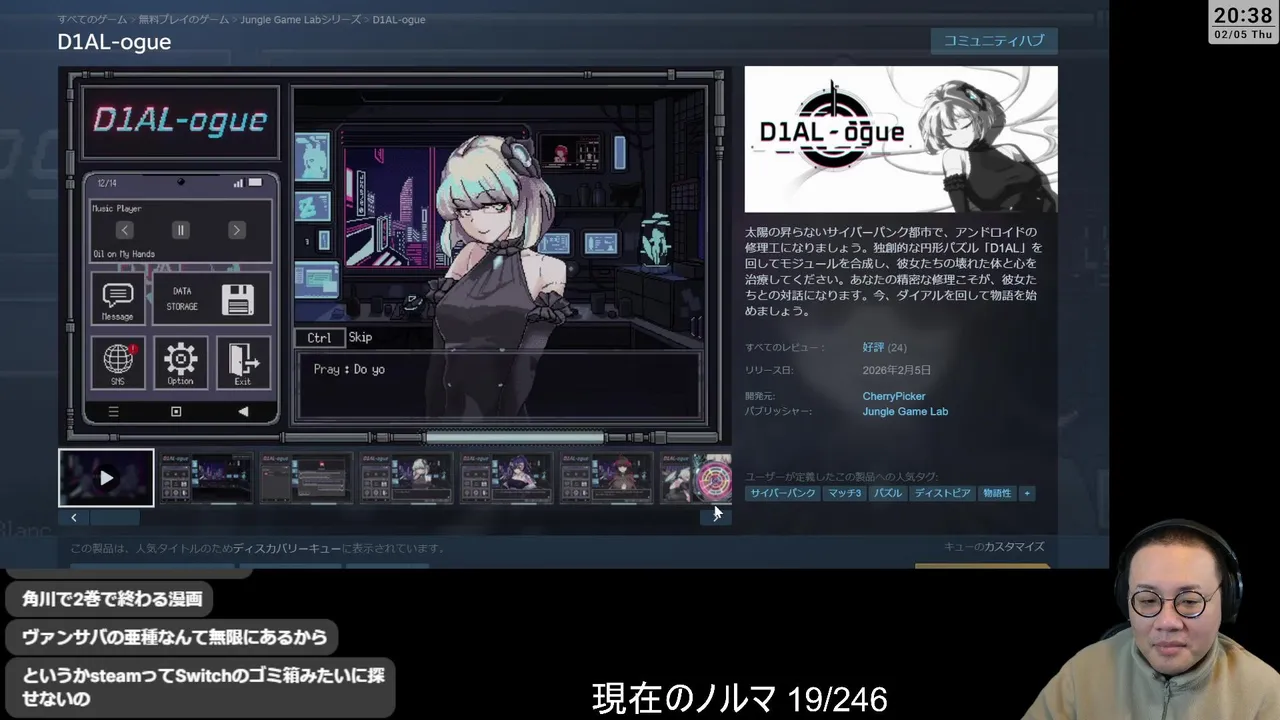Click the D1AL-ogue header capsule image
1280x720 pixels.
point(901,139)
